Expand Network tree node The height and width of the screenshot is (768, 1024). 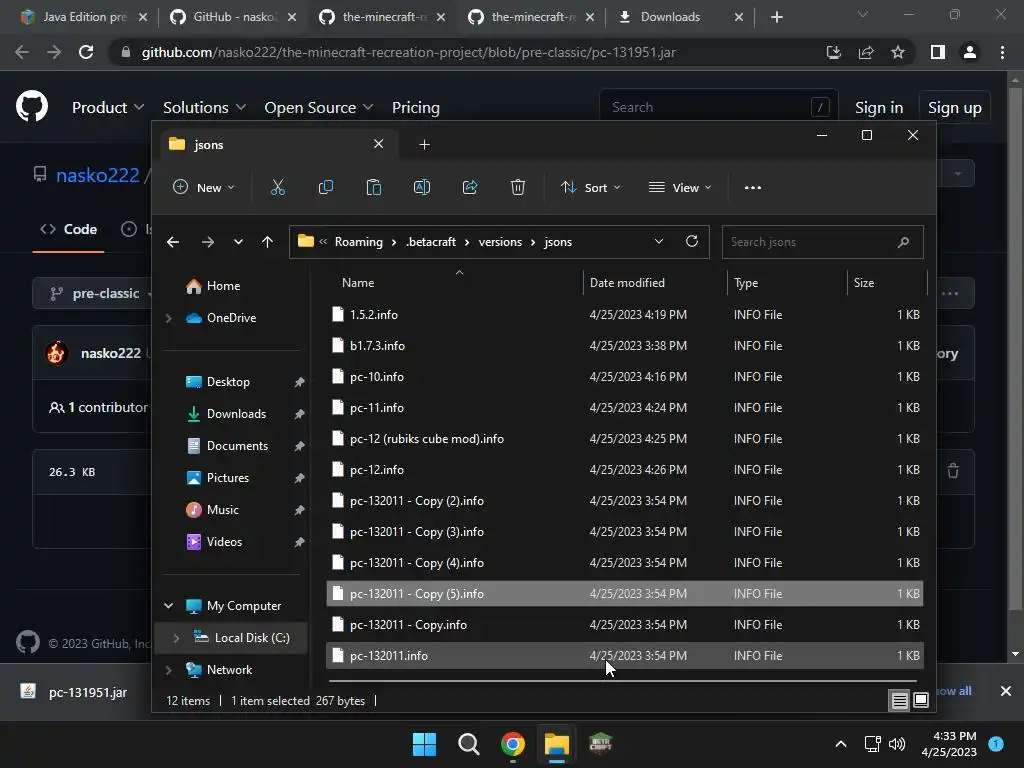coord(168,670)
